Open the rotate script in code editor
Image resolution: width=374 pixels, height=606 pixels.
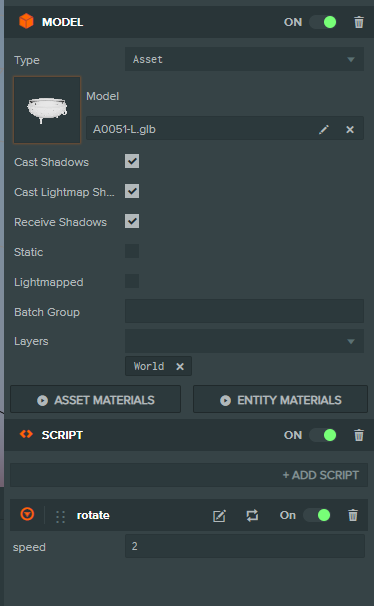(219, 516)
